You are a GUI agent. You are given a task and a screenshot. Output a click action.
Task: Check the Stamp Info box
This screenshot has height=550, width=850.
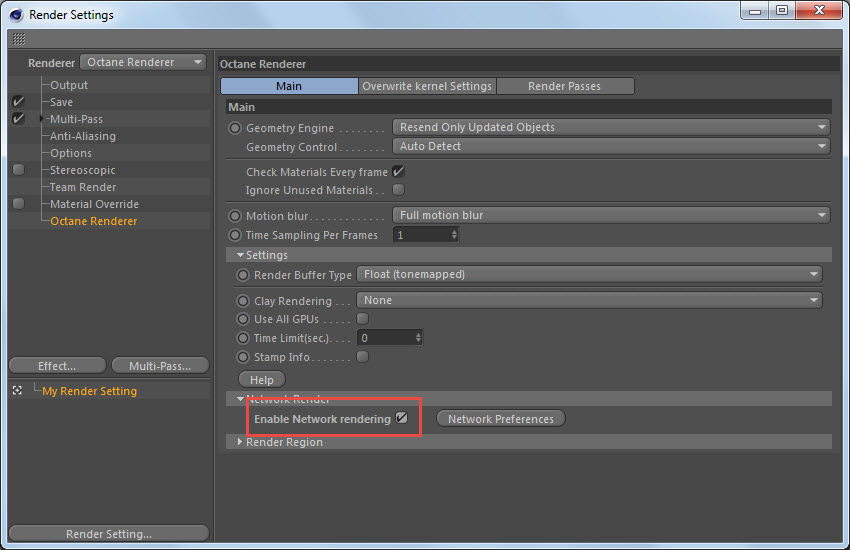click(x=363, y=357)
